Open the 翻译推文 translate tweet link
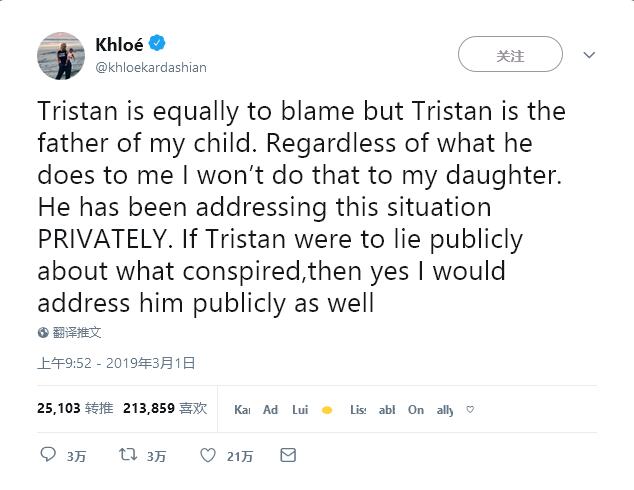The image size is (634, 490). click(x=77, y=332)
